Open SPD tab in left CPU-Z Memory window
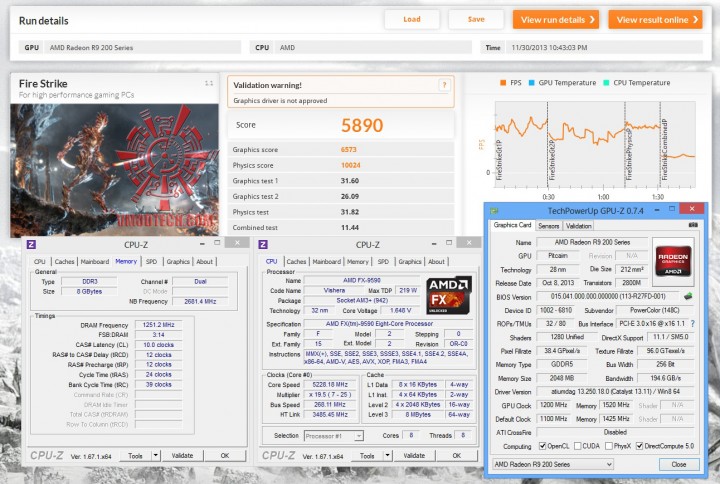The width and height of the screenshot is (720, 484). pos(152,261)
